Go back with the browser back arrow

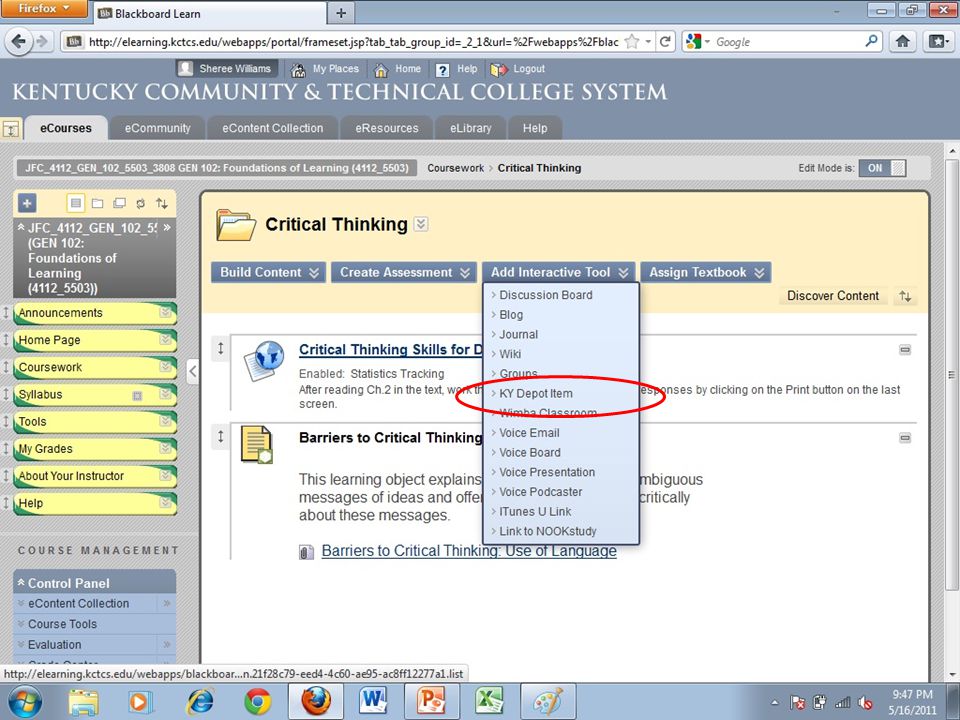coord(18,42)
